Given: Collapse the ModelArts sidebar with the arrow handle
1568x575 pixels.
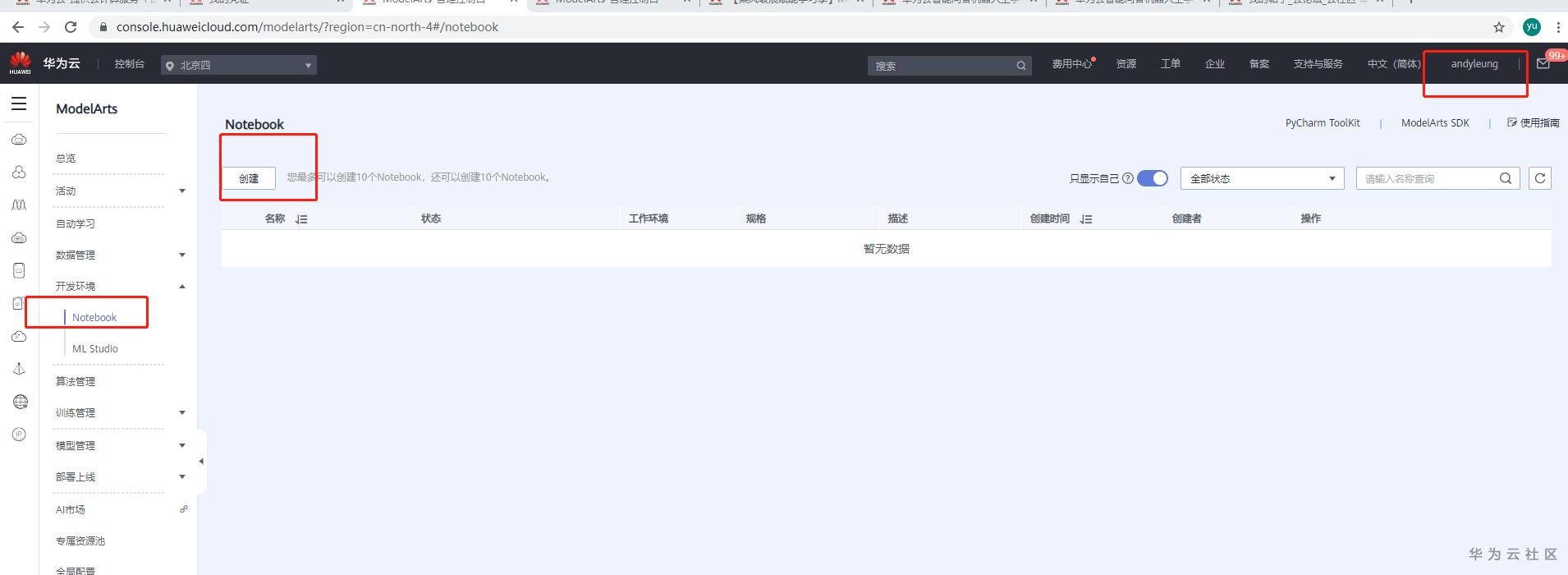Looking at the screenshot, I should [201, 461].
